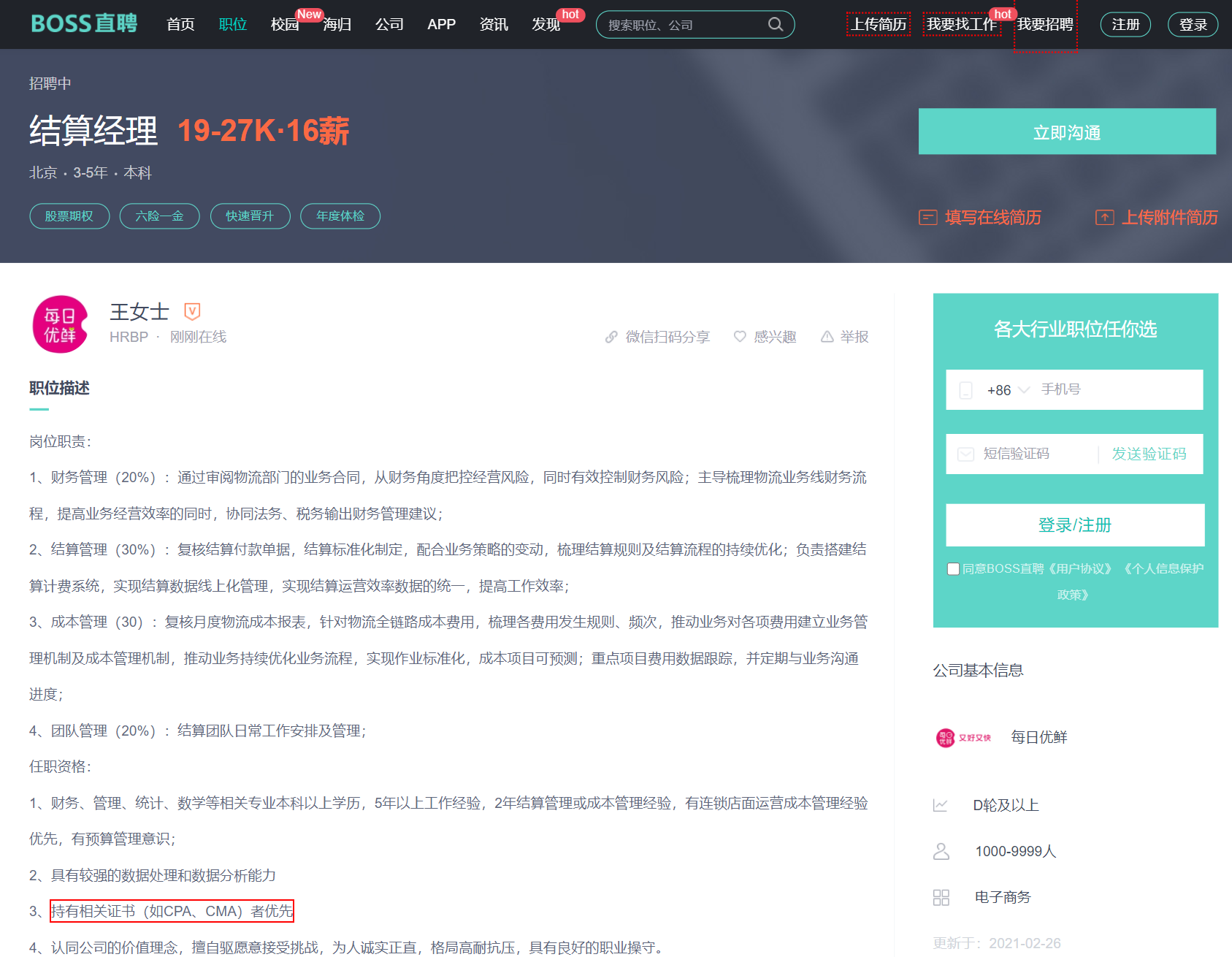This screenshot has width=1232, height=957.
Task: Click the financing stage chart icon
Action: point(941,805)
